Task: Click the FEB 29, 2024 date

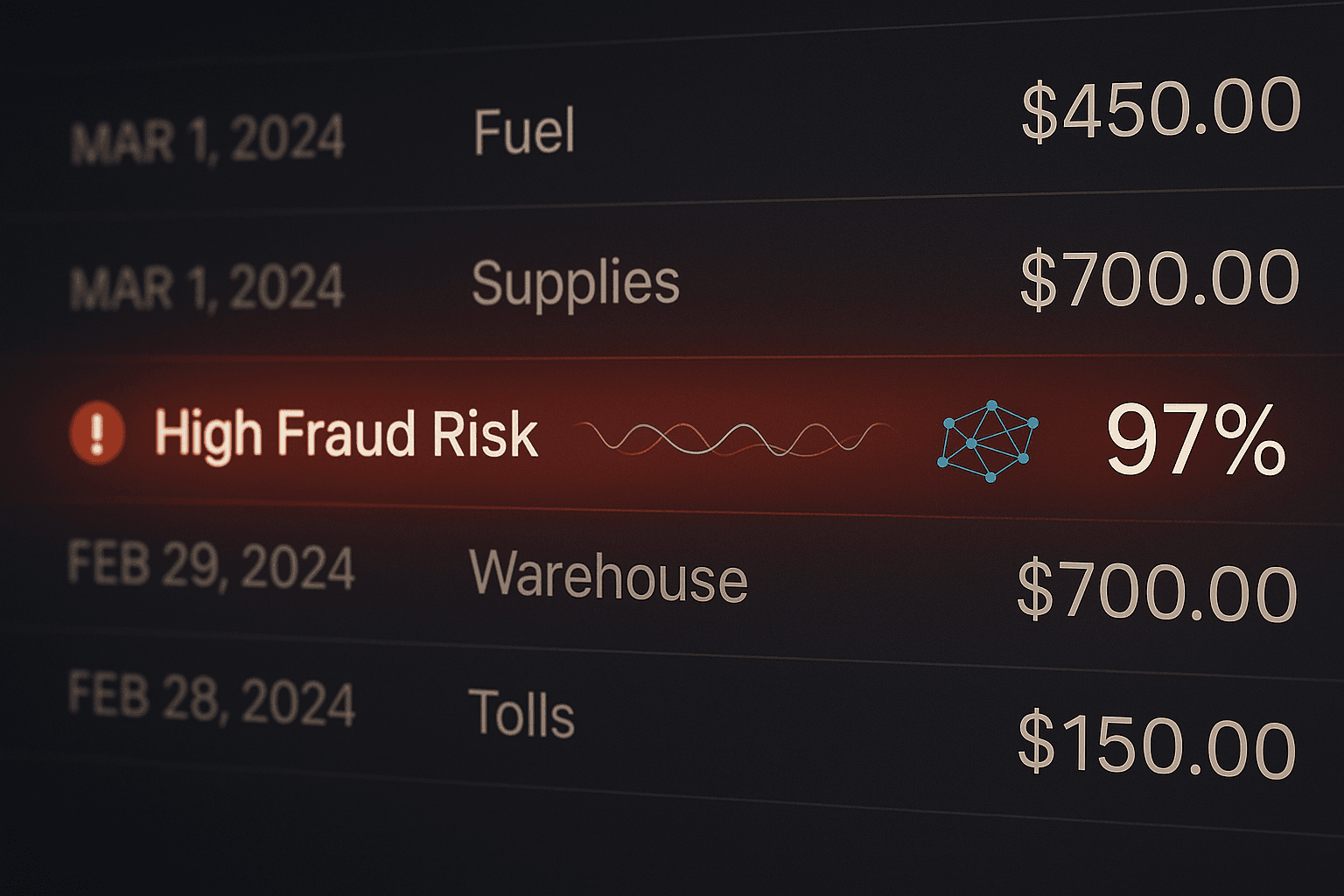Action: click(212, 565)
